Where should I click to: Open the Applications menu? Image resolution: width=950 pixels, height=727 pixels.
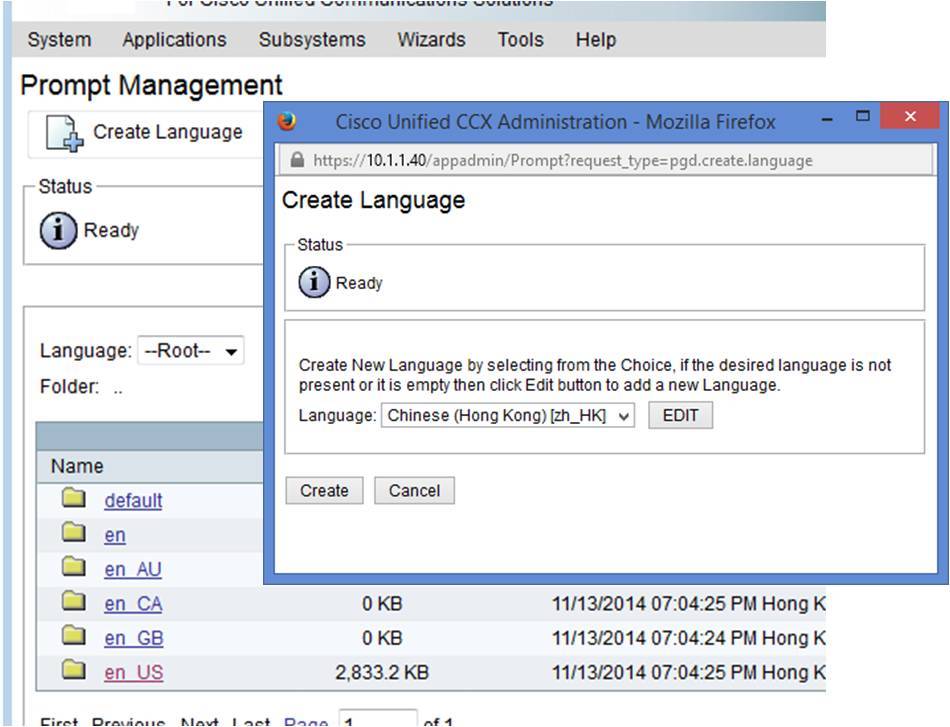(174, 40)
